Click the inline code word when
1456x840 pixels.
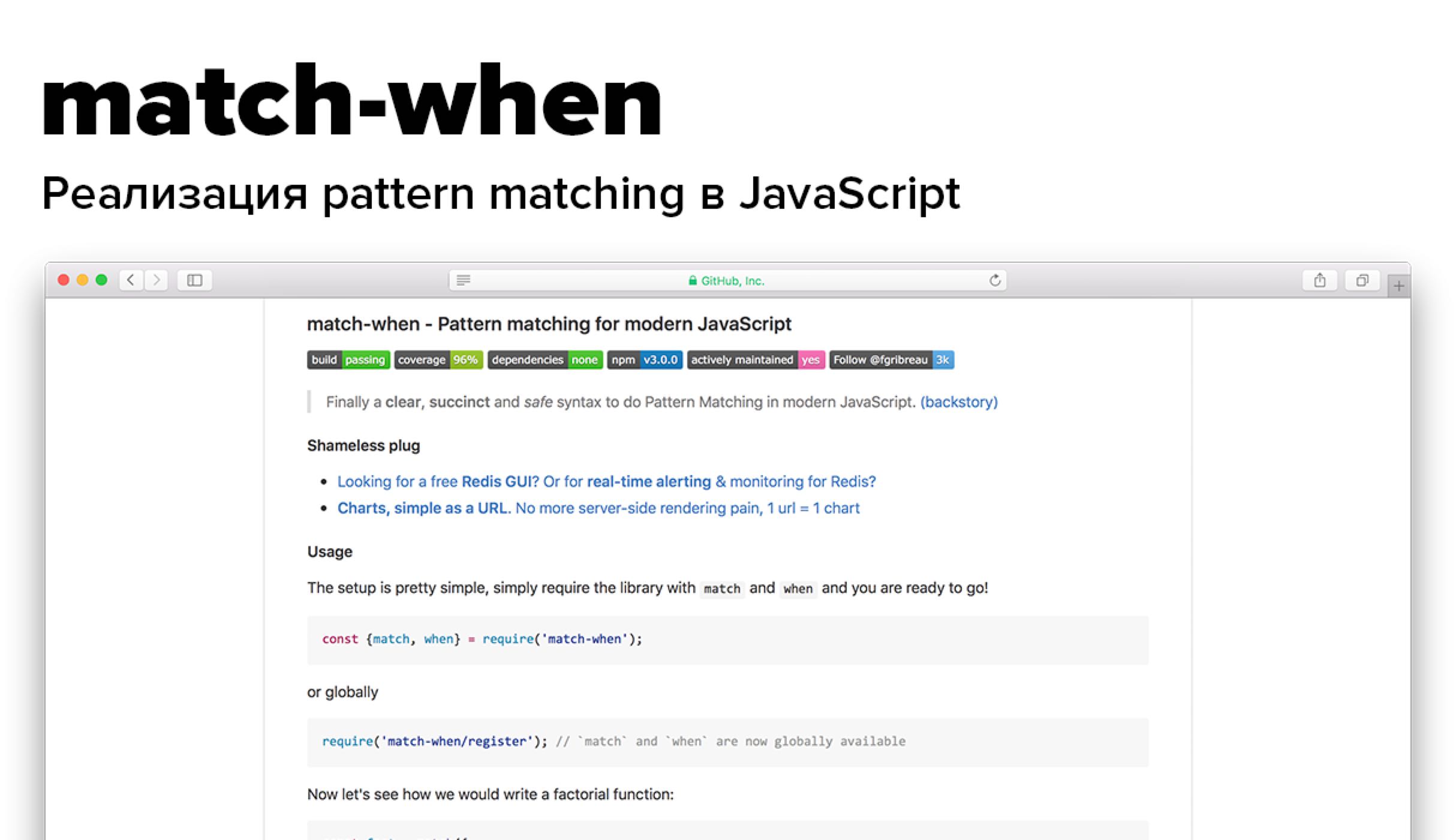click(x=798, y=589)
